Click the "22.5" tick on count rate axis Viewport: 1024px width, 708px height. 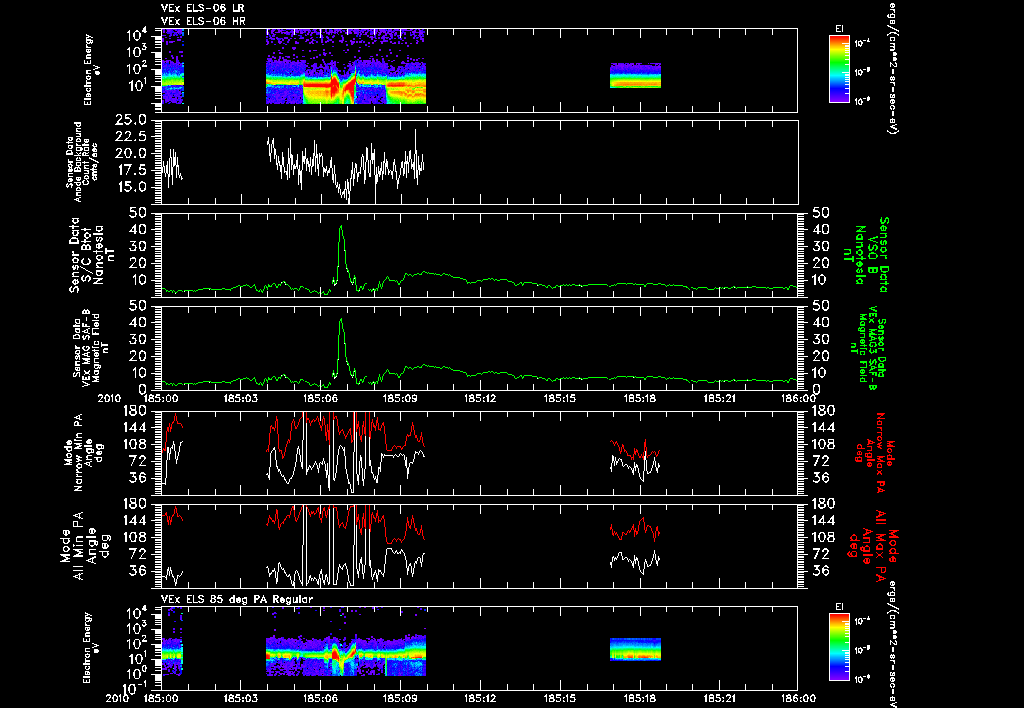[x=131, y=137]
